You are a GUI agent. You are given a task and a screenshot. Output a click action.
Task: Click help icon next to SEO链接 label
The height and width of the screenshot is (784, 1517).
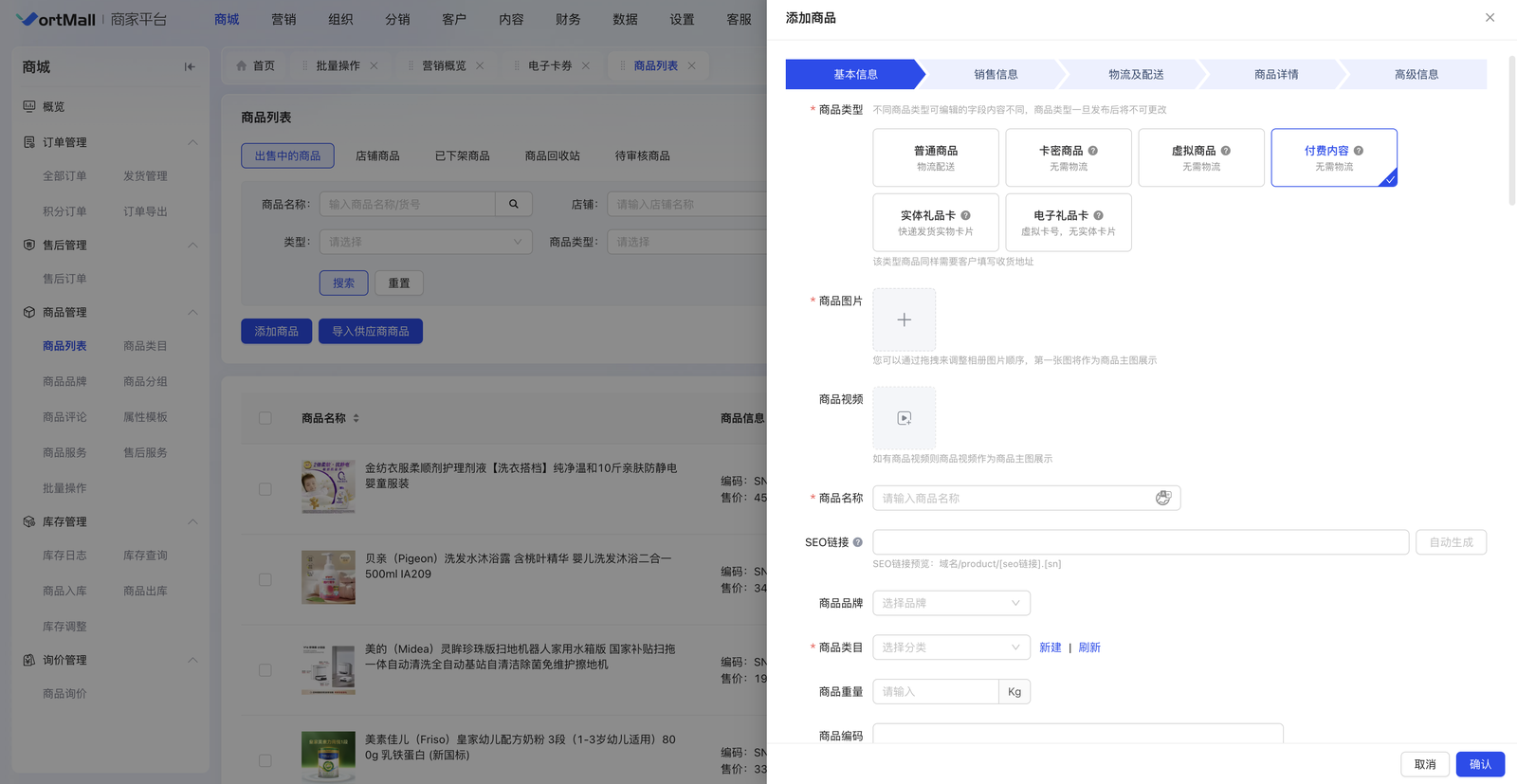(857, 542)
